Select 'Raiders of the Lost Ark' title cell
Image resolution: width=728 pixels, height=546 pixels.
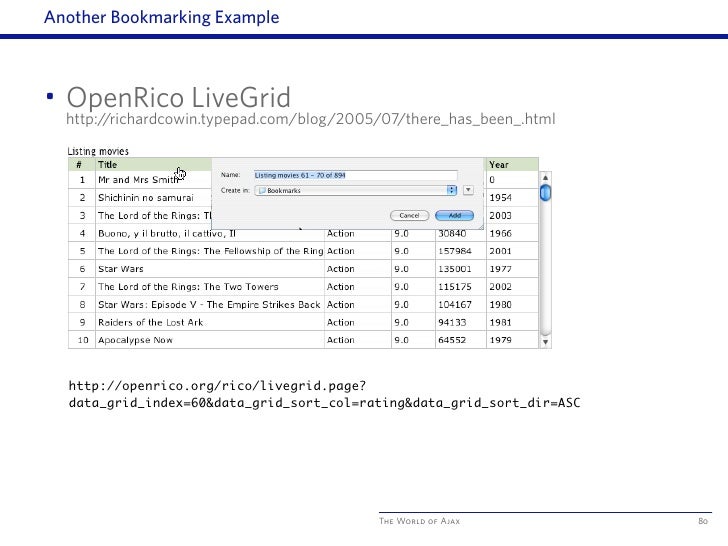tap(150, 322)
